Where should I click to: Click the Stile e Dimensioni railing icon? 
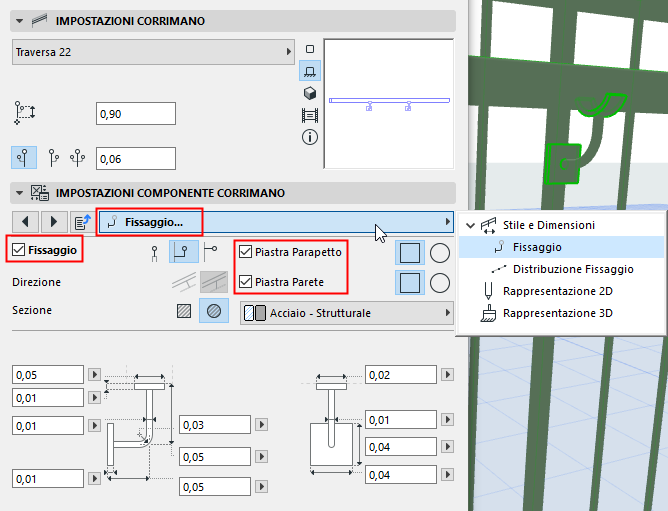[489, 225]
